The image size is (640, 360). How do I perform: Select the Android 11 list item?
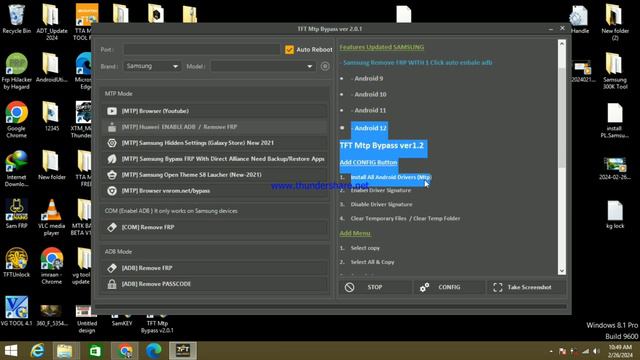click(x=369, y=110)
